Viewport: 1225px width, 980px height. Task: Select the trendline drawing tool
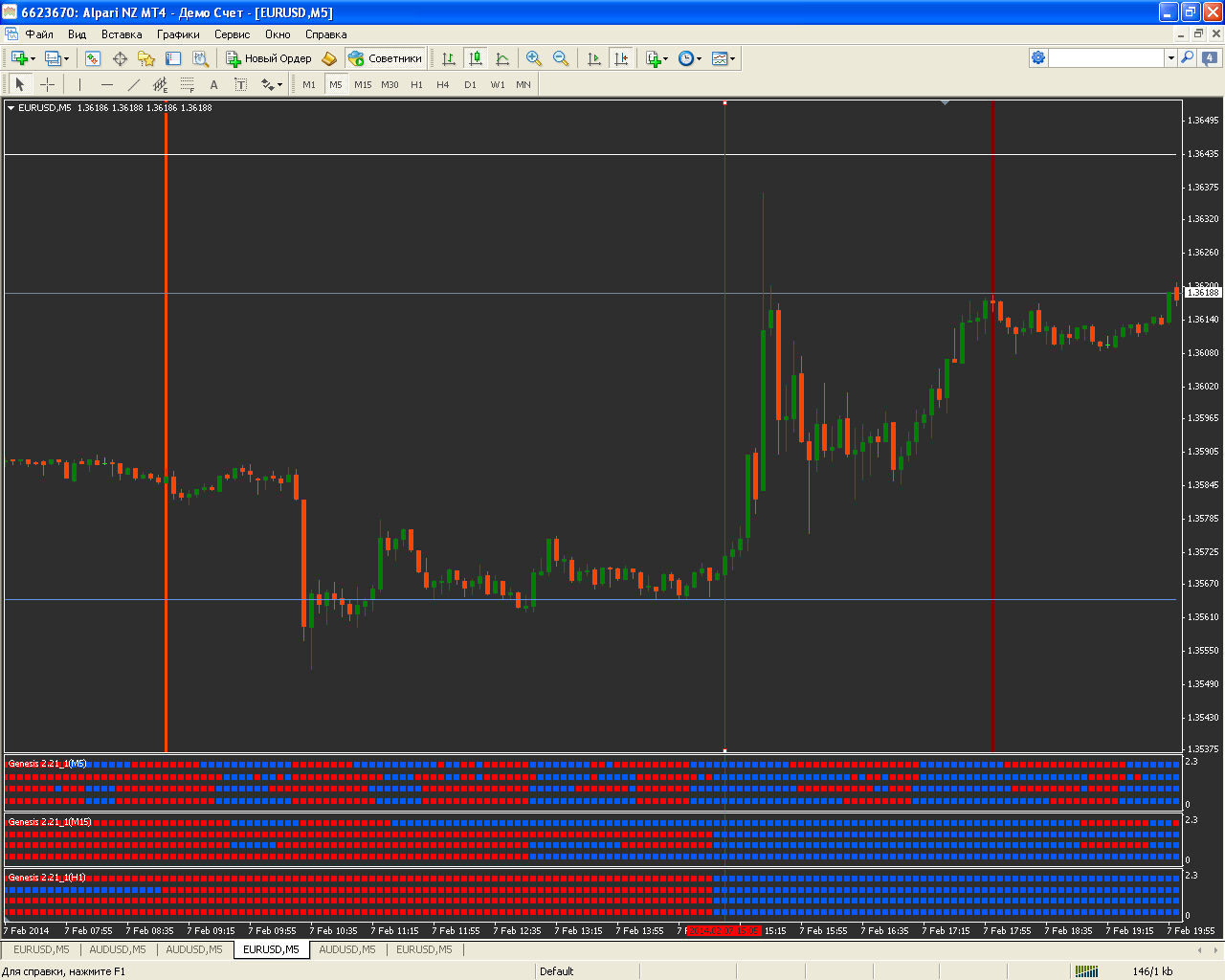(133, 84)
